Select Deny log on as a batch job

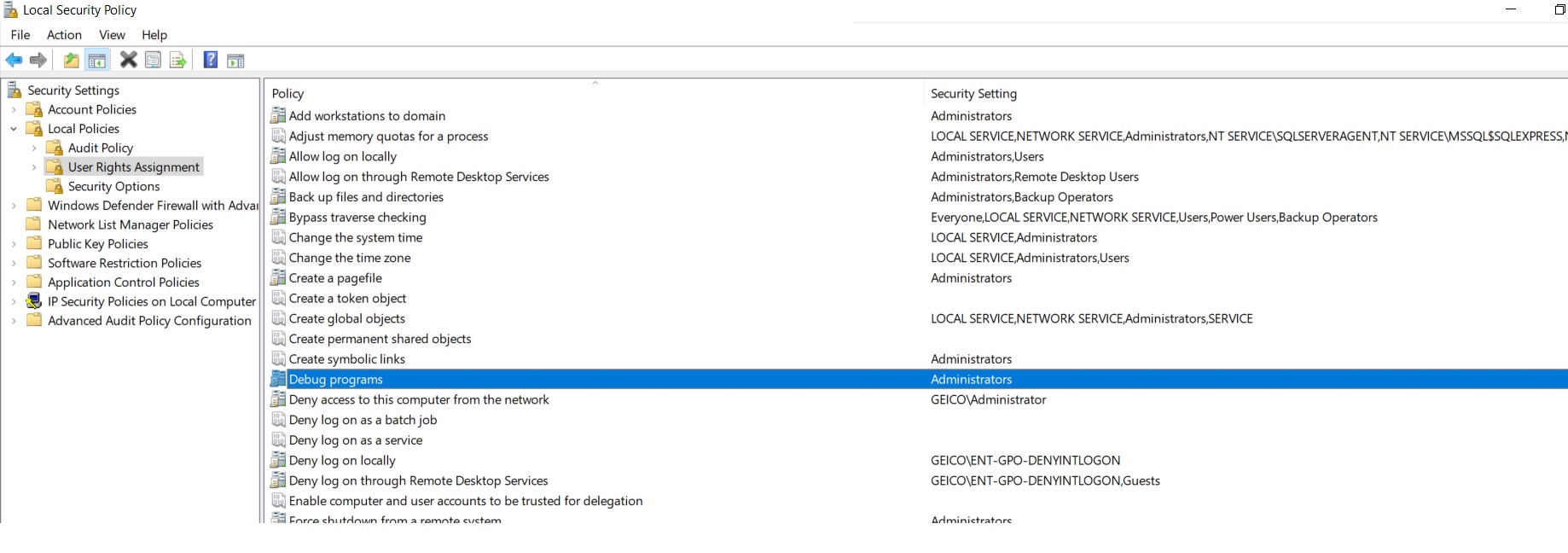point(363,420)
